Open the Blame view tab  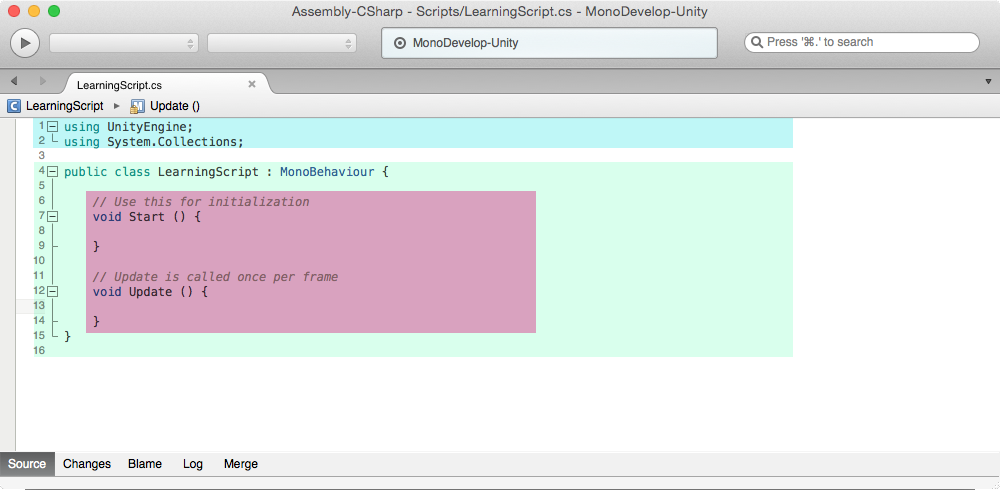[145, 464]
